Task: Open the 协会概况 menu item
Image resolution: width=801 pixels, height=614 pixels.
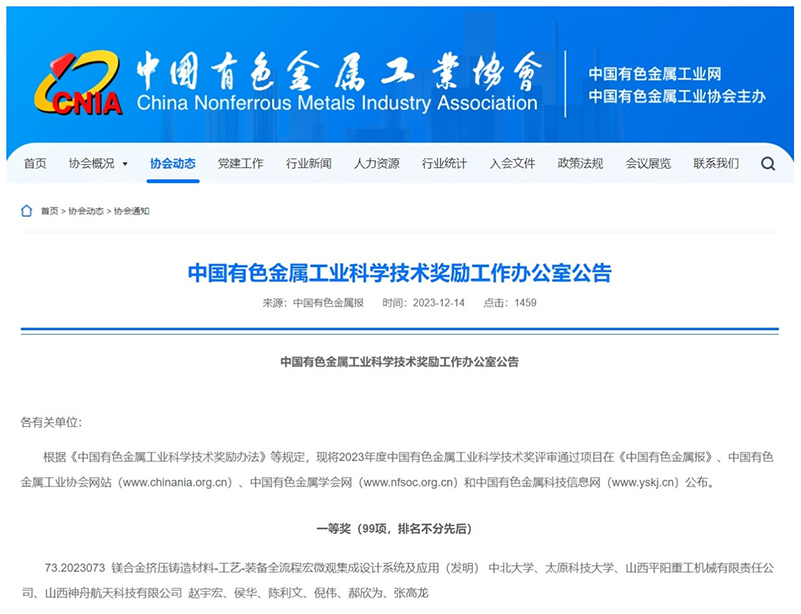Action: pyautogui.click(x=92, y=163)
